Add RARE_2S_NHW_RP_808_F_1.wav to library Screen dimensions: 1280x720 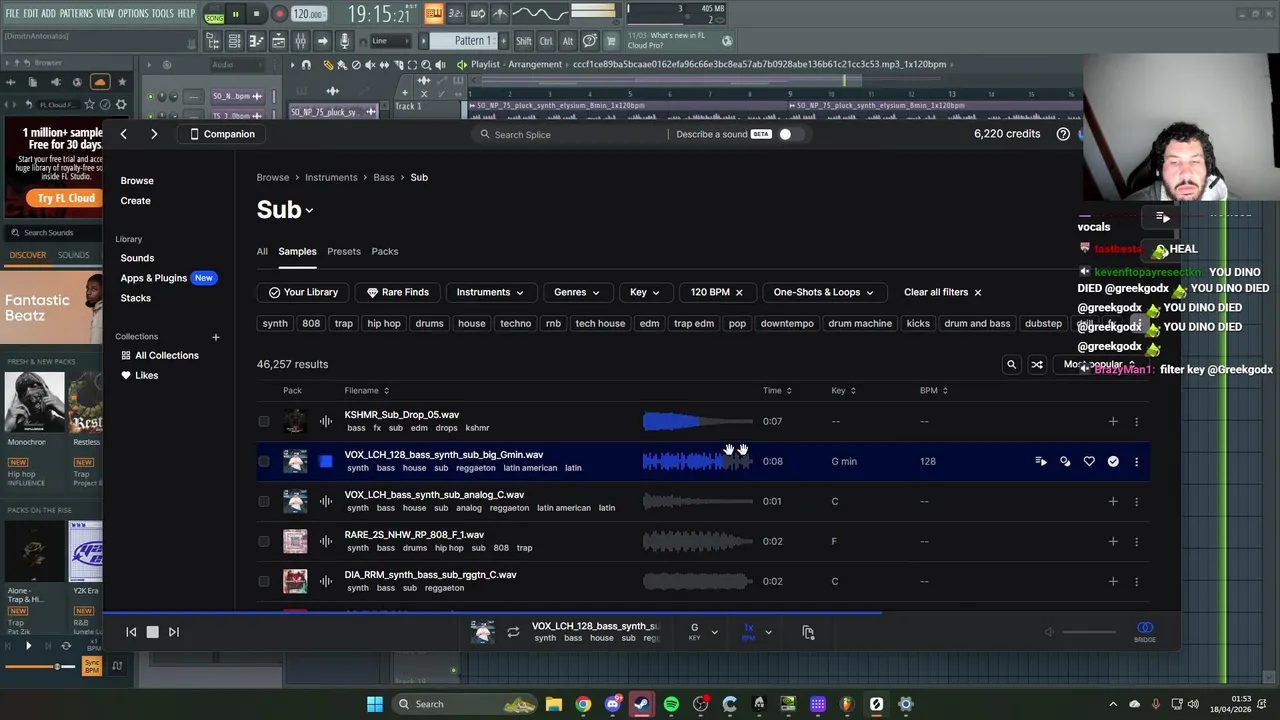(1113, 541)
